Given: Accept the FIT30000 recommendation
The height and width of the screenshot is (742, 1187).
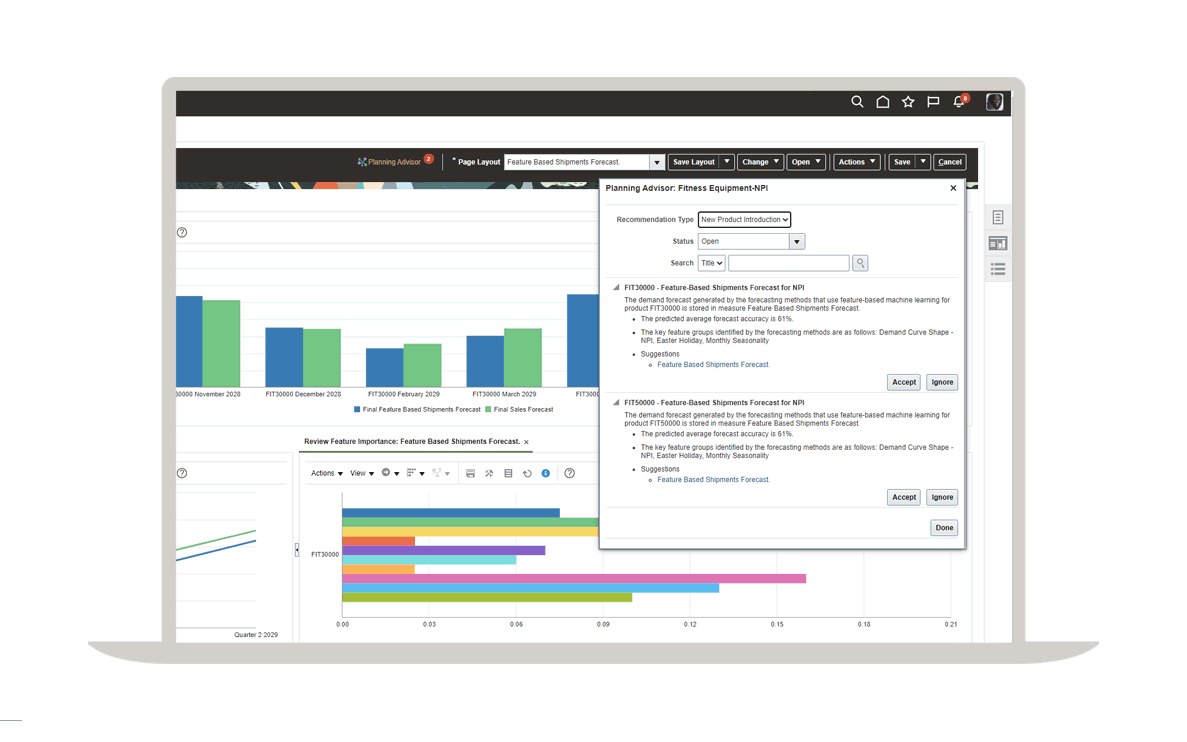Looking at the screenshot, I should coord(903,382).
